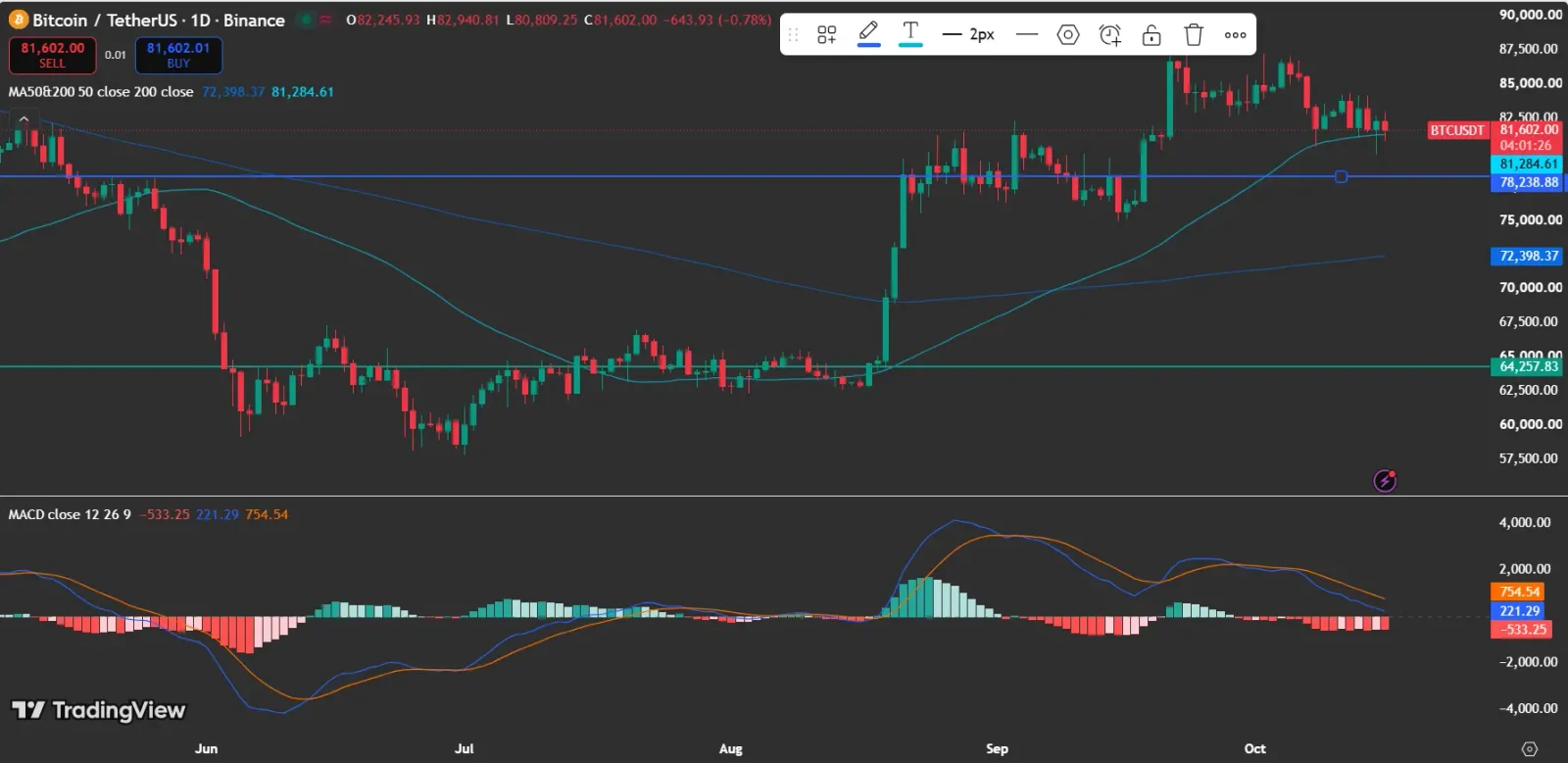This screenshot has height=763, width=1568.
Task: Click the 64,257.83 green line price label
Action: 1528,366
